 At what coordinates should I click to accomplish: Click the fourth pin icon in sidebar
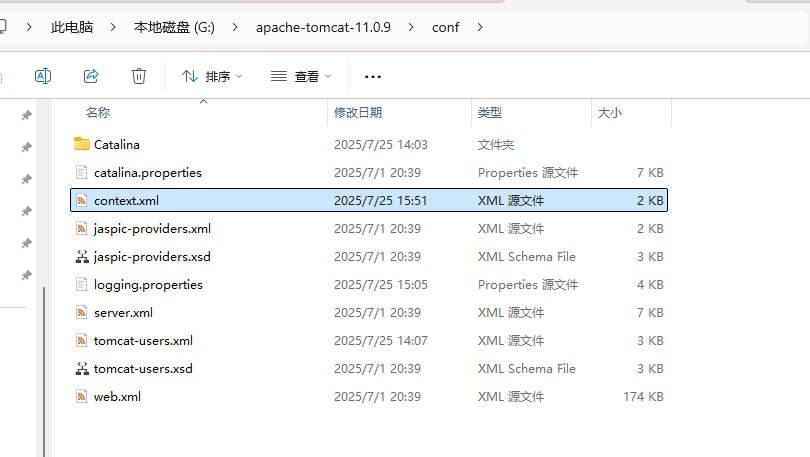click(26, 211)
